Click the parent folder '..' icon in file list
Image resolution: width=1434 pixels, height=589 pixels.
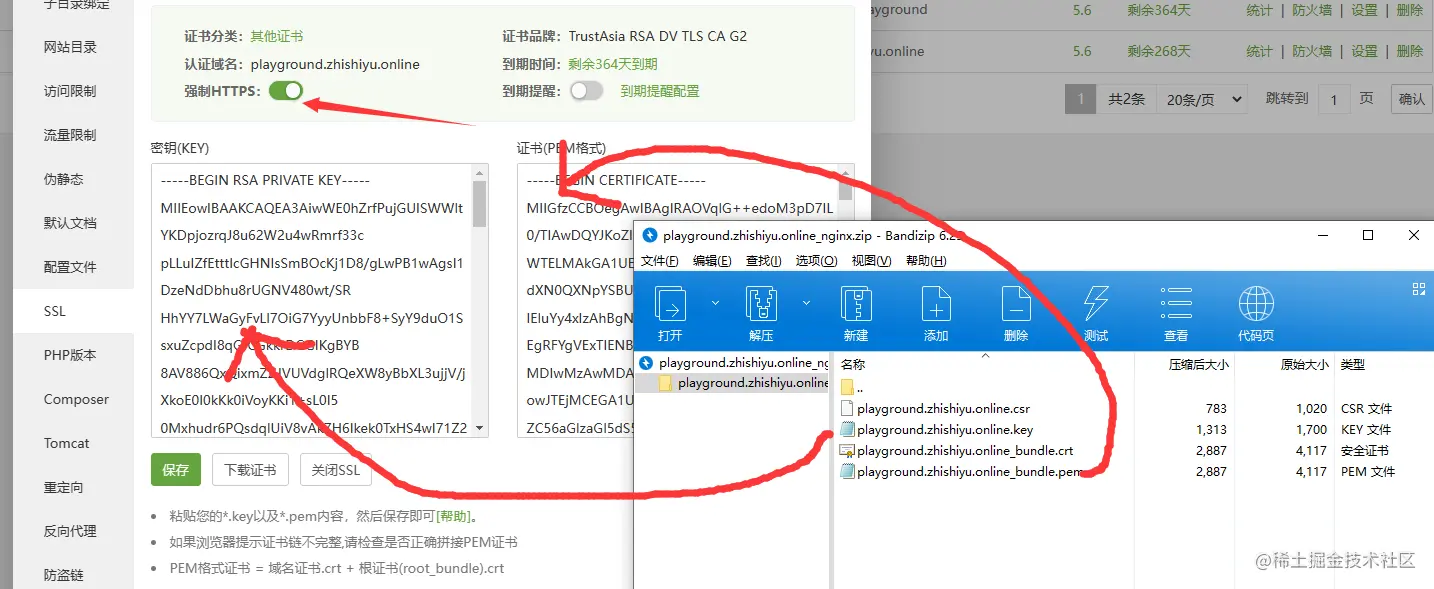[x=847, y=387]
